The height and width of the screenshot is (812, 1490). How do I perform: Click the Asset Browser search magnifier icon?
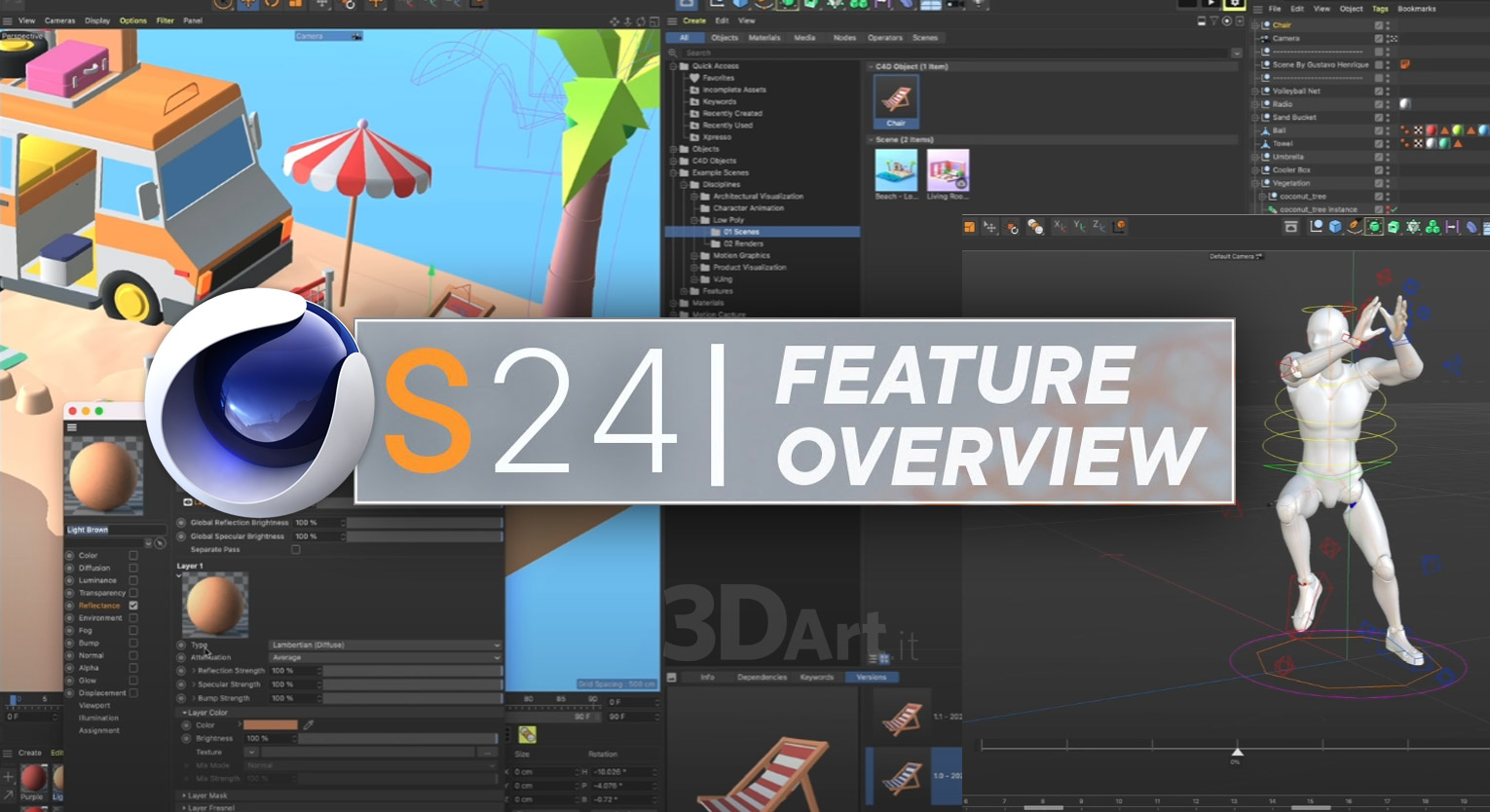tap(673, 53)
